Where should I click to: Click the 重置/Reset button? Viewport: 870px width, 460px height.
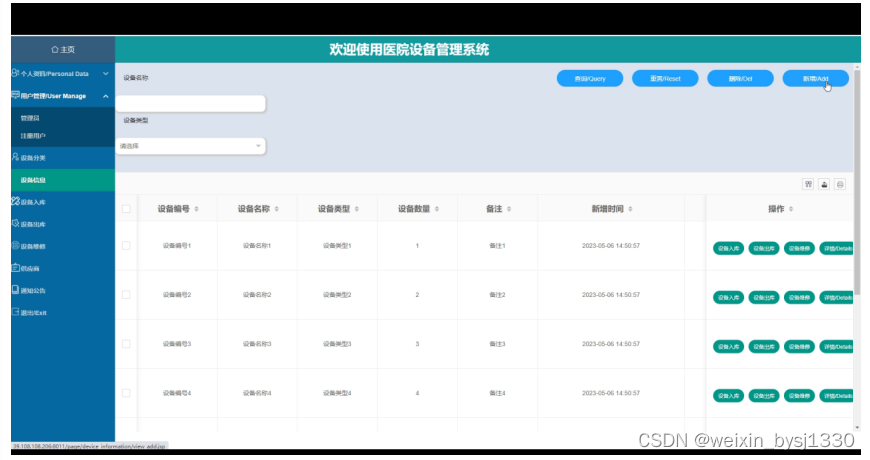(x=665, y=79)
